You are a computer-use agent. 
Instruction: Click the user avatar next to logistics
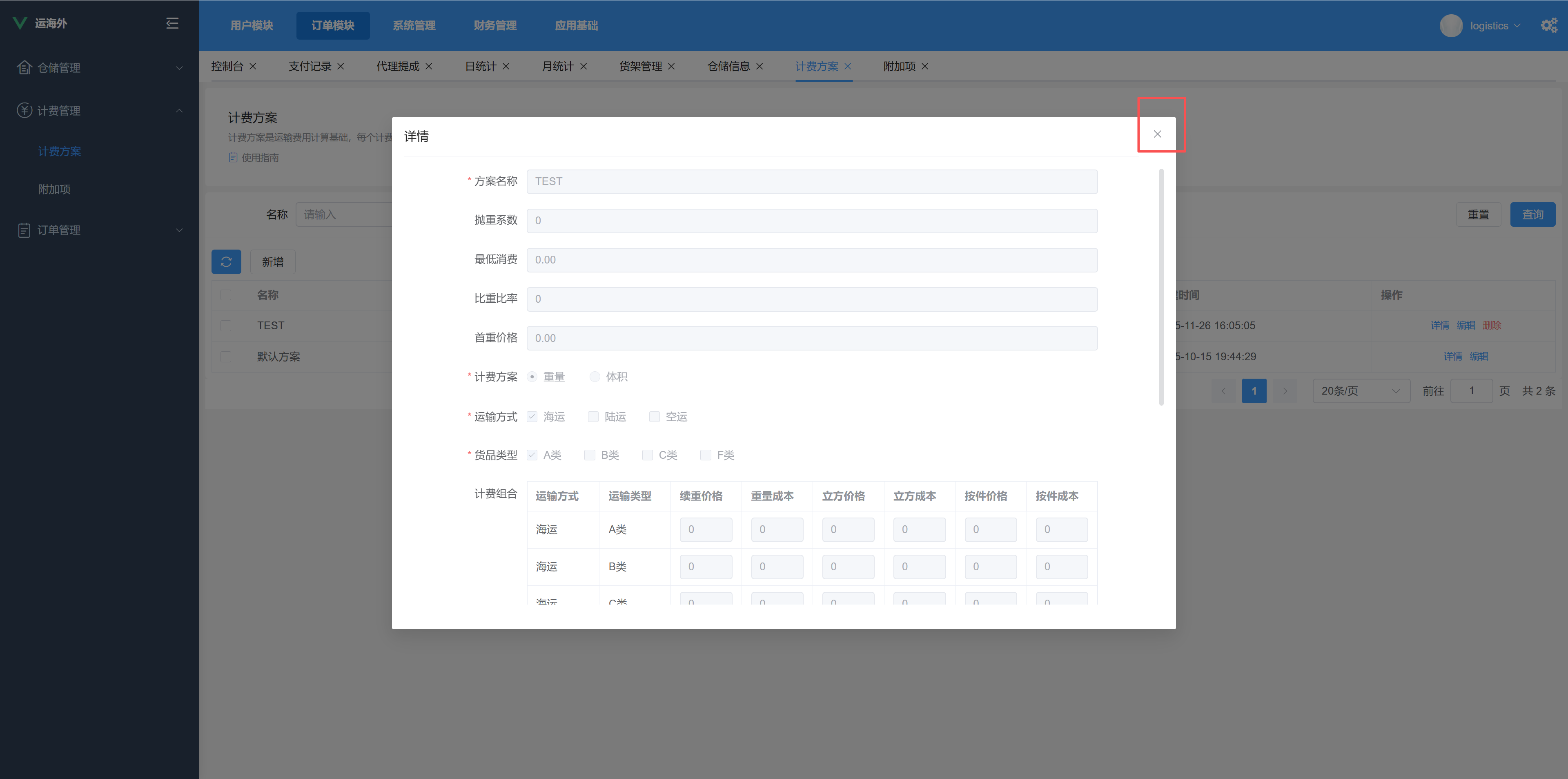click(1450, 26)
